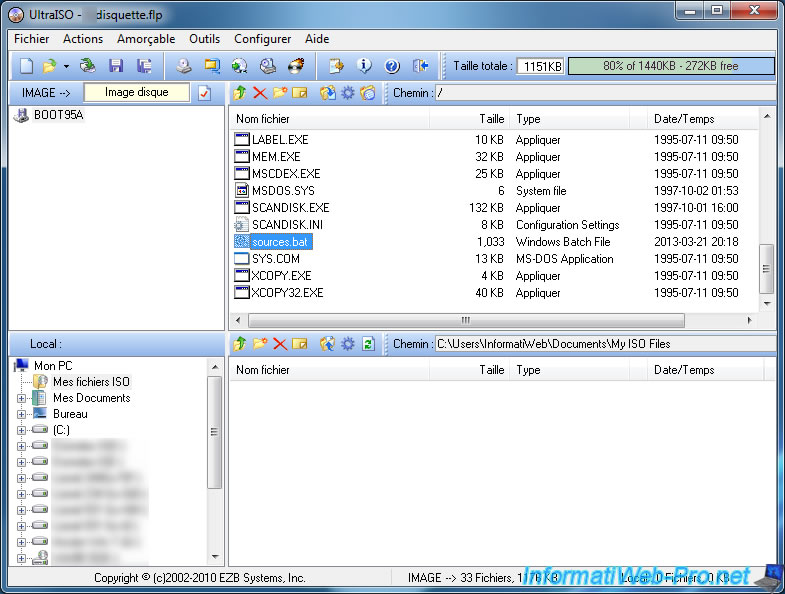The width and height of the screenshot is (785, 594).
Task: Click image list vertical scrollbar thumb
Action: (x=766, y=268)
